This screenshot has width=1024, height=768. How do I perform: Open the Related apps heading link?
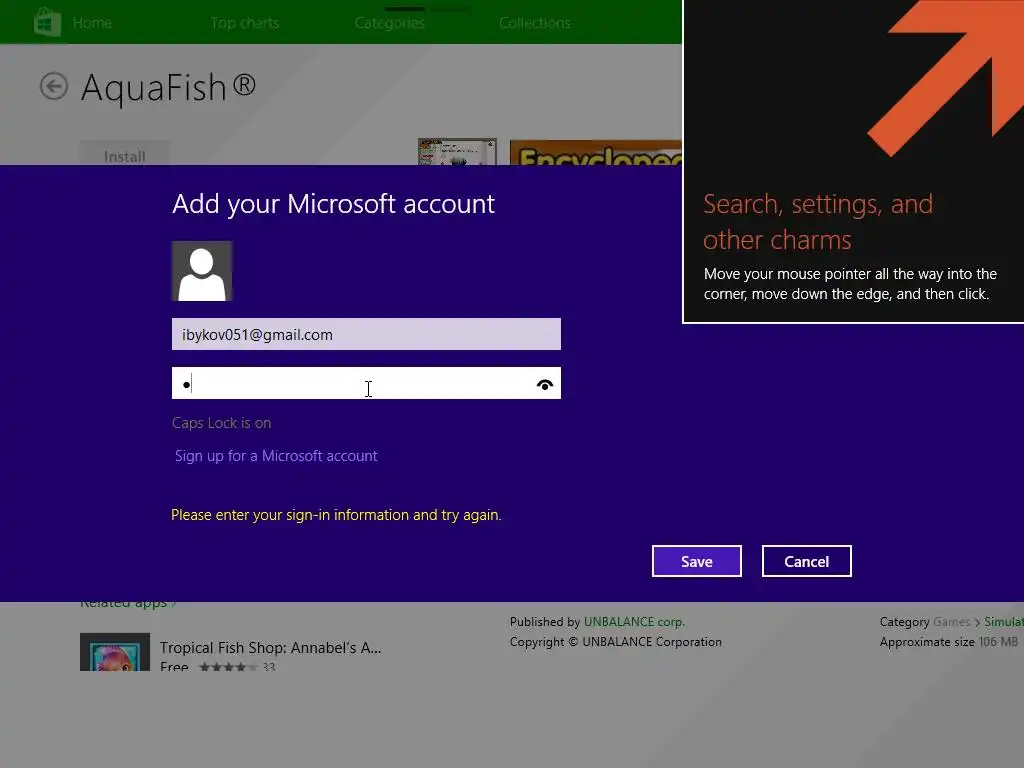[128, 603]
